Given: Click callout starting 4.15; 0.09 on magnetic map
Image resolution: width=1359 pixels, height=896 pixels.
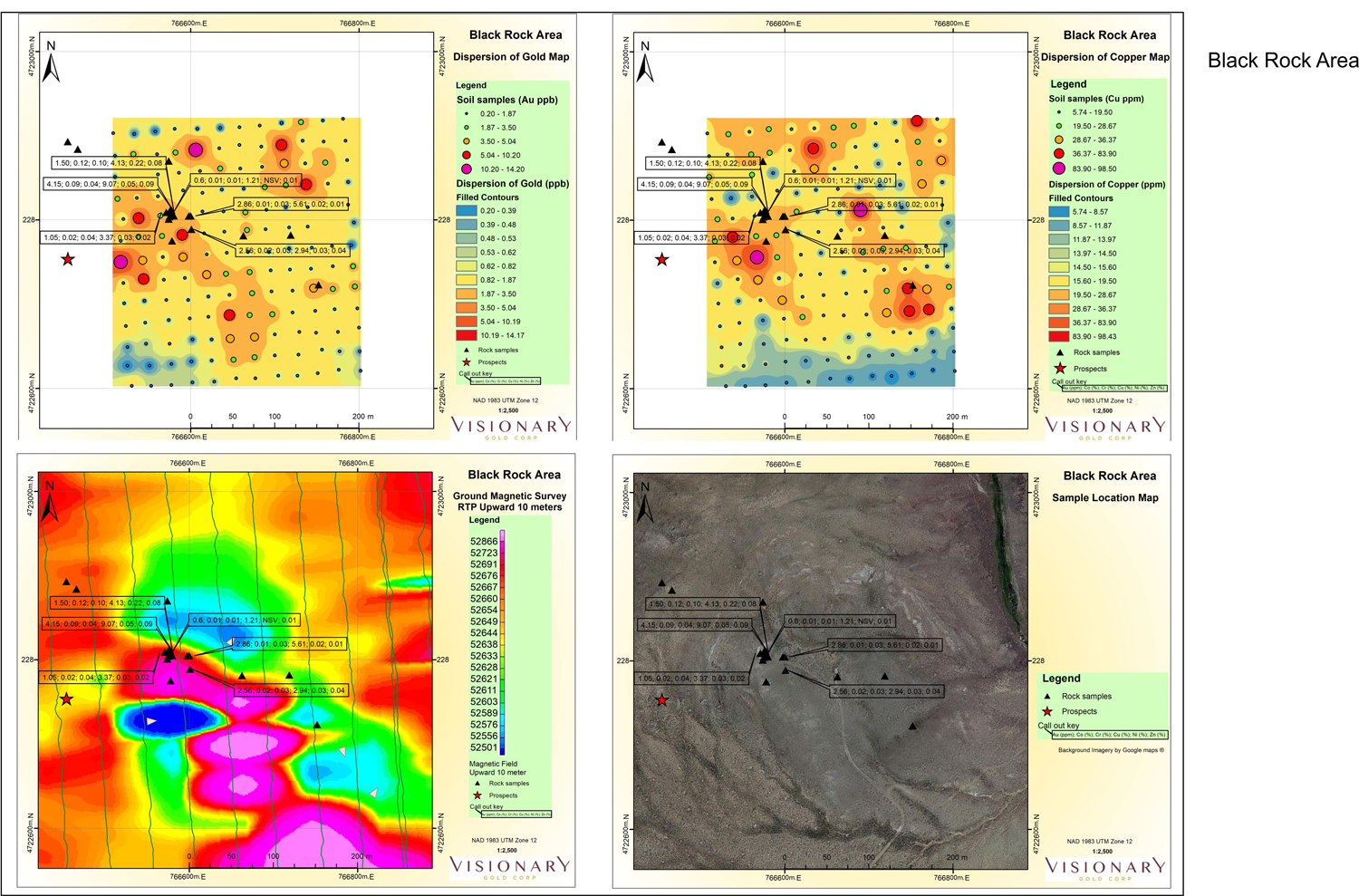Looking at the screenshot, I should tap(100, 624).
